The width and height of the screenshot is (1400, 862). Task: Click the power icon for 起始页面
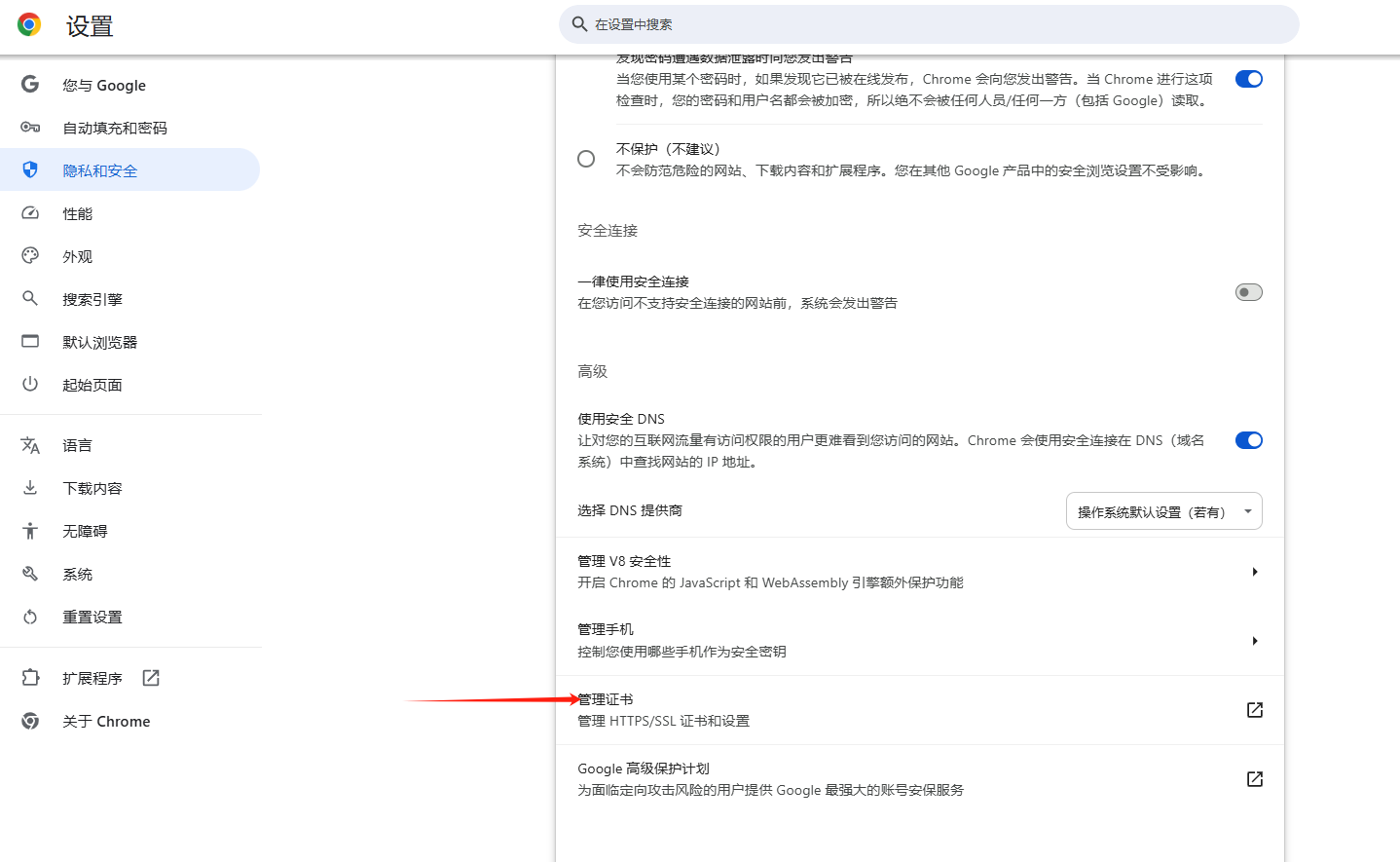[30, 385]
